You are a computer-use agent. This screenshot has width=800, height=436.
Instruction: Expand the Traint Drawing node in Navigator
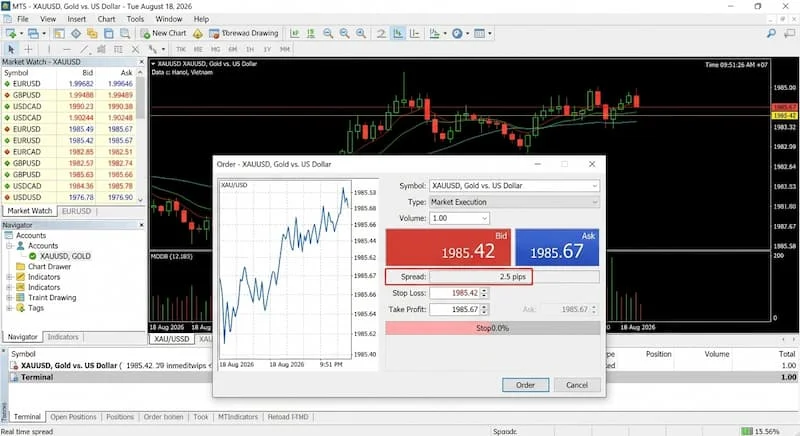tap(9, 298)
